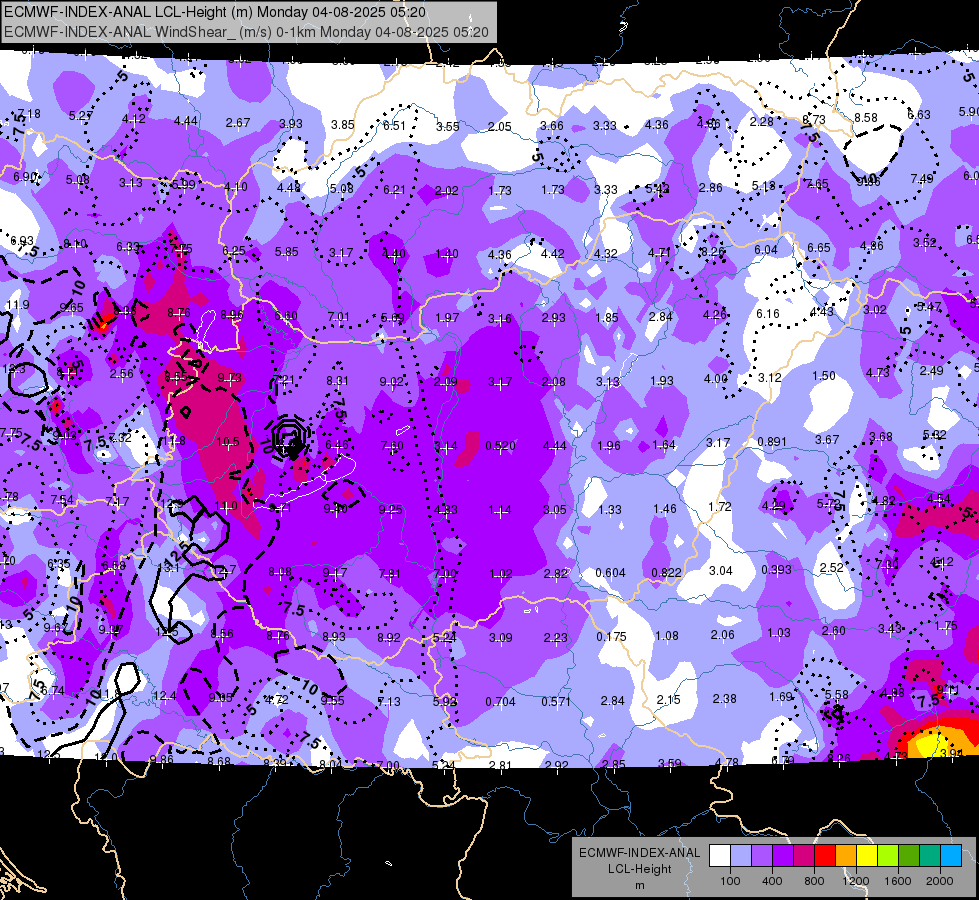Image resolution: width=979 pixels, height=900 pixels.
Task: Pick the dark green legend swatch
Action: 909,855
